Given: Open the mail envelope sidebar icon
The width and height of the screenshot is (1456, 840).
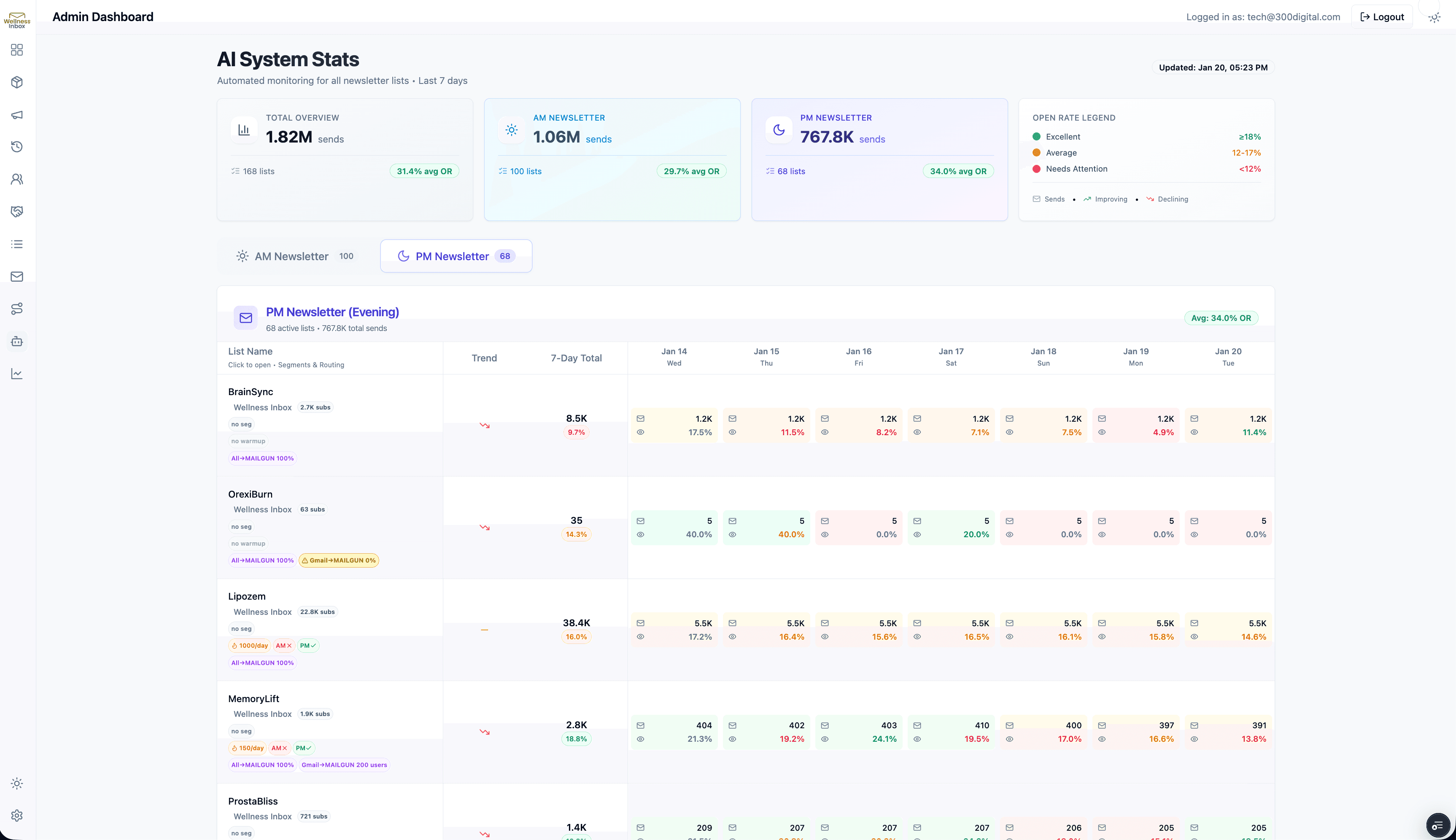Looking at the screenshot, I should coord(17,276).
